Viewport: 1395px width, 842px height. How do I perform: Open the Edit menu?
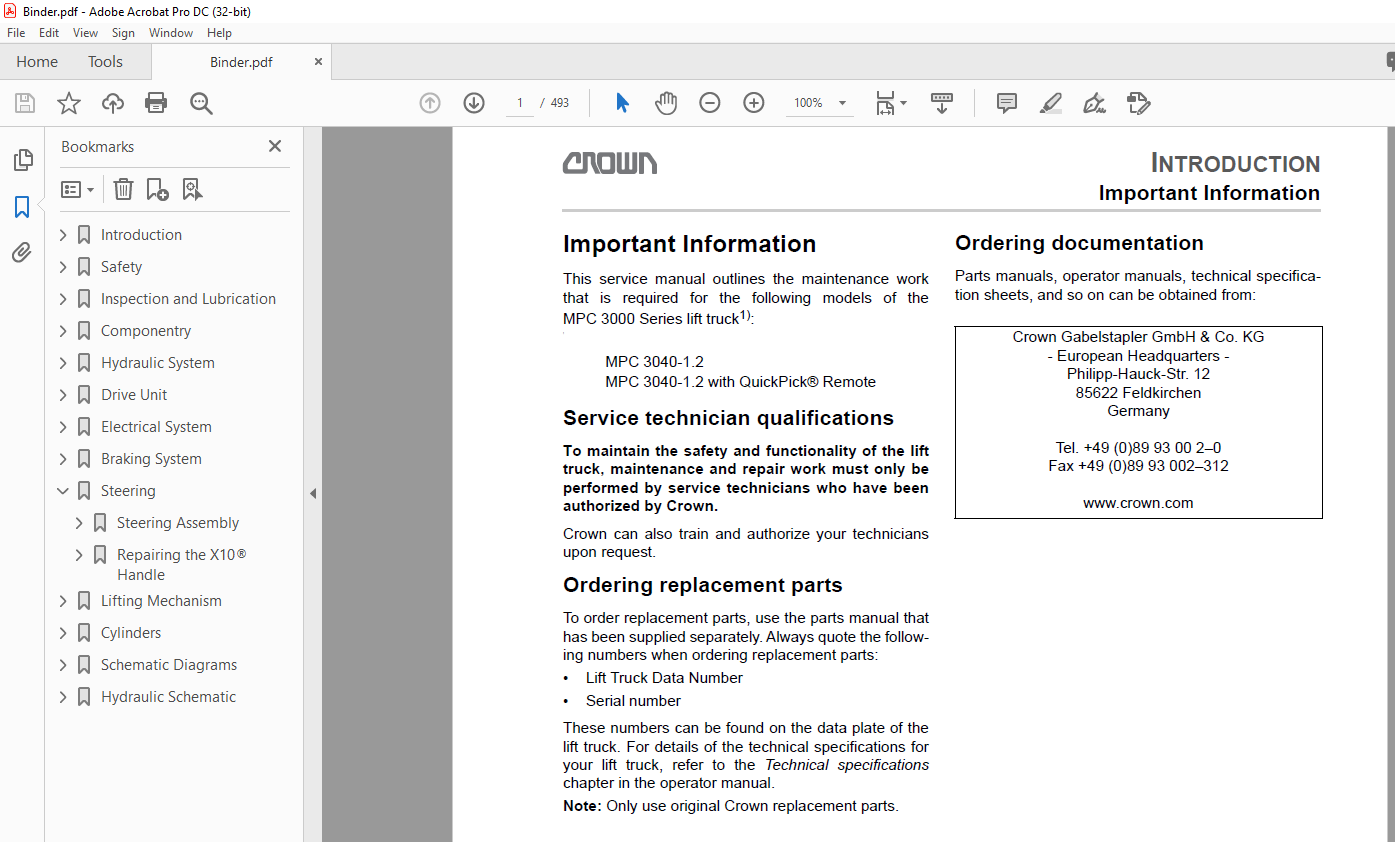[x=49, y=33]
